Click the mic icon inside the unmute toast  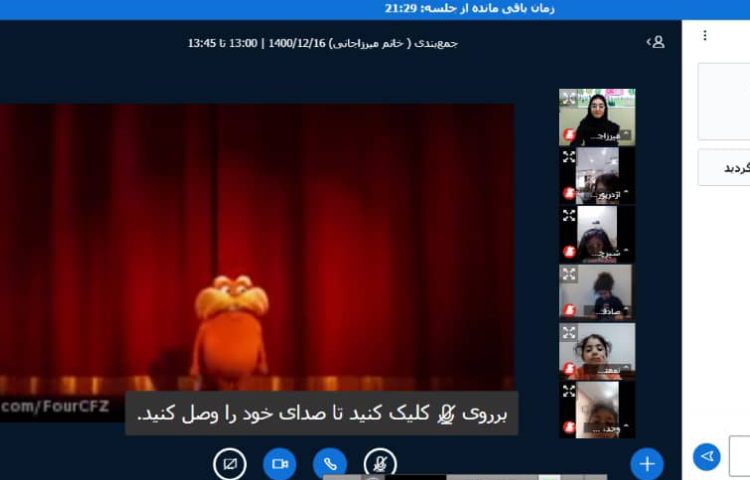coord(446,414)
